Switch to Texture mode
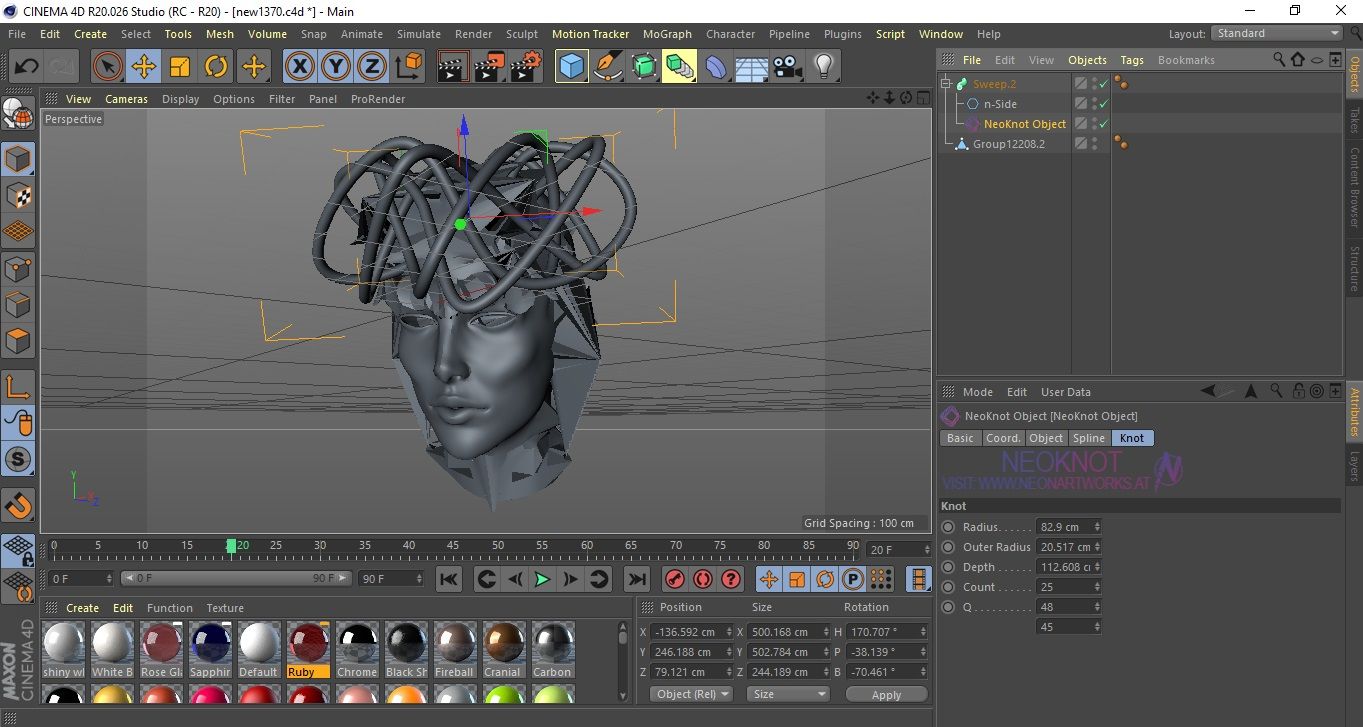 [18, 195]
